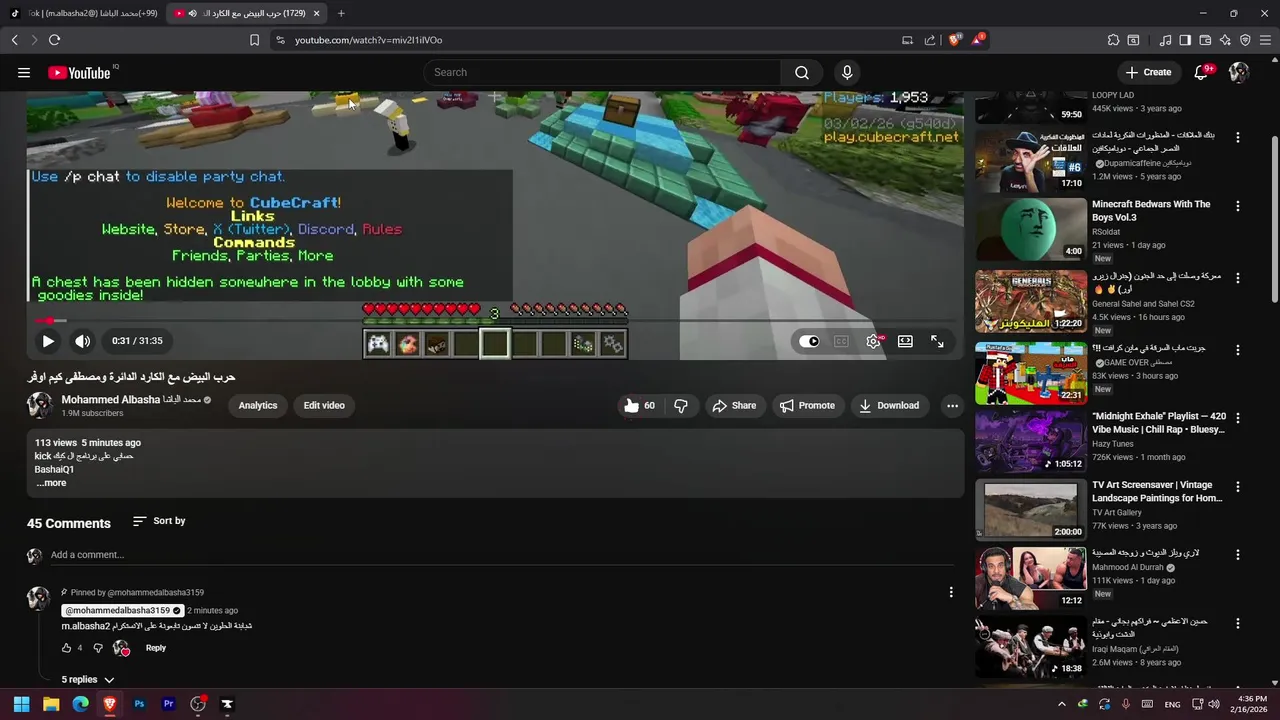Open Promote for this video
The image size is (1280, 720).
tap(807, 405)
